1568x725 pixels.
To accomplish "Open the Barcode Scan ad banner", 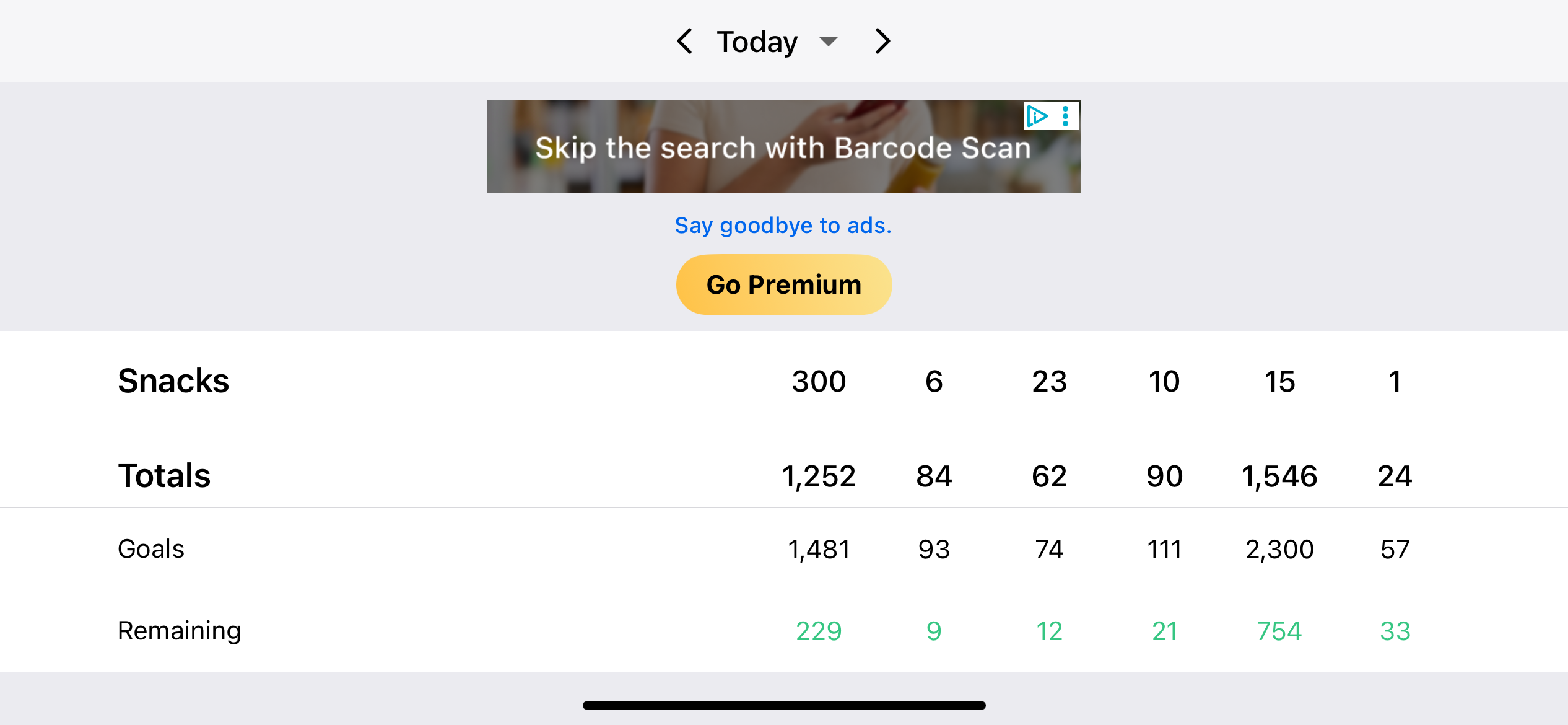I will click(x=783, y=147).
